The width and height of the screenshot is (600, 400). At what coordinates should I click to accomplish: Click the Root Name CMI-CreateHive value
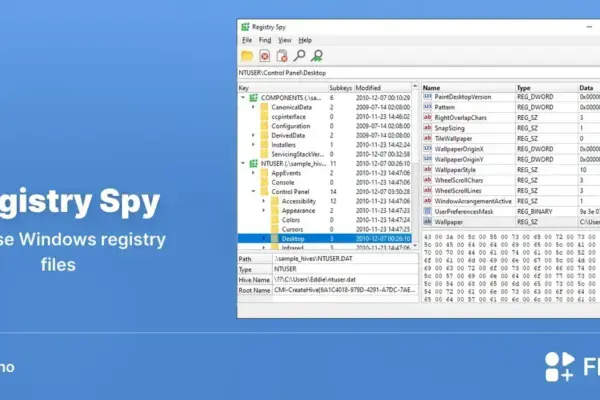[x=346, y=290]
